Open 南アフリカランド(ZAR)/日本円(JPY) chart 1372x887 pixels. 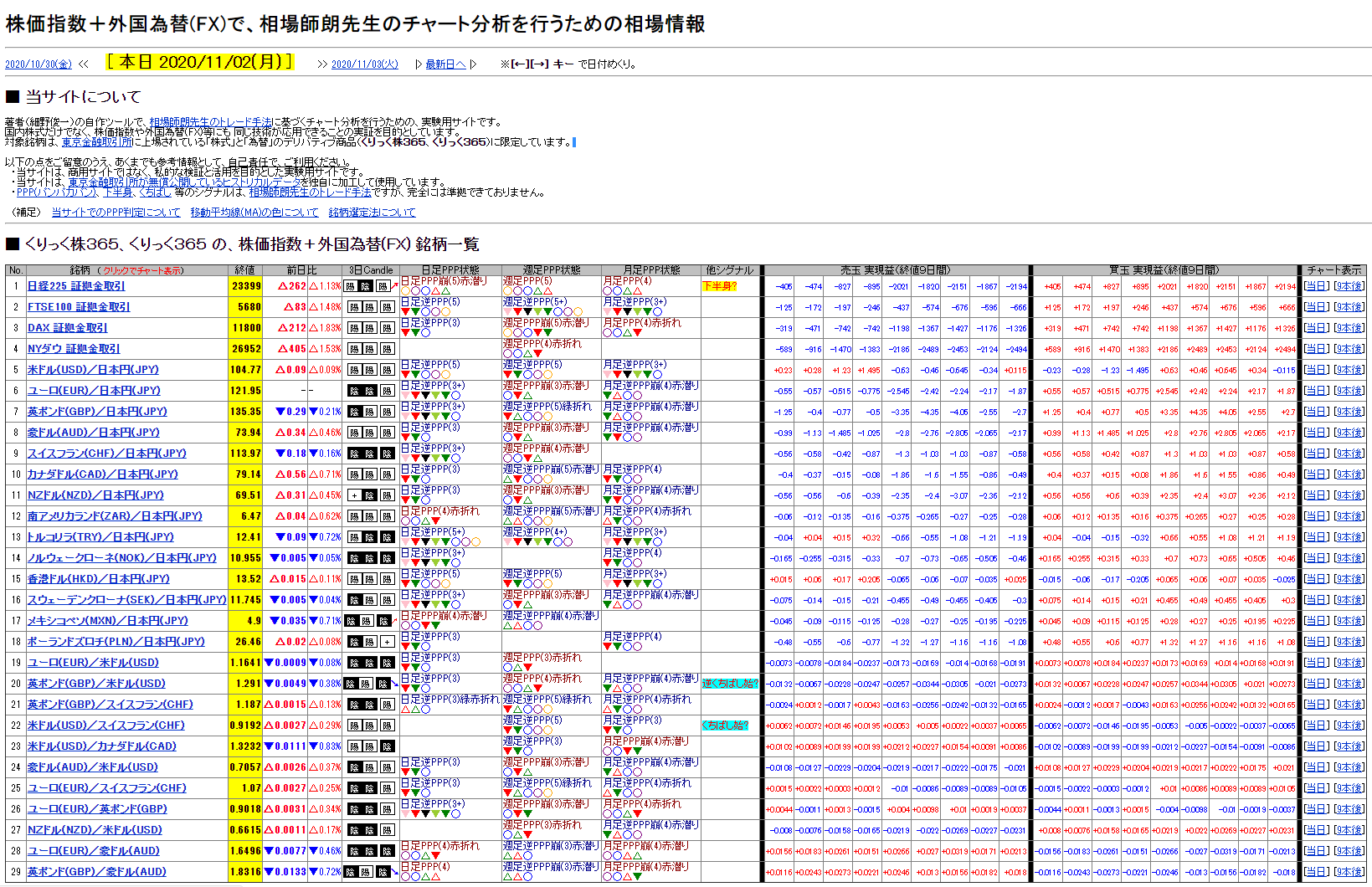pos(115,516)
